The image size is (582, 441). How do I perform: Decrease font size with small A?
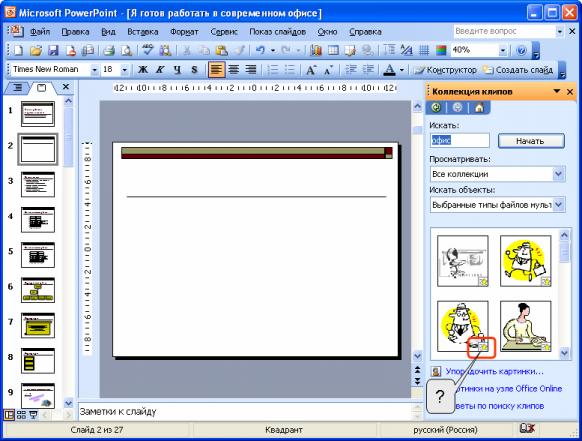[328, 69]
